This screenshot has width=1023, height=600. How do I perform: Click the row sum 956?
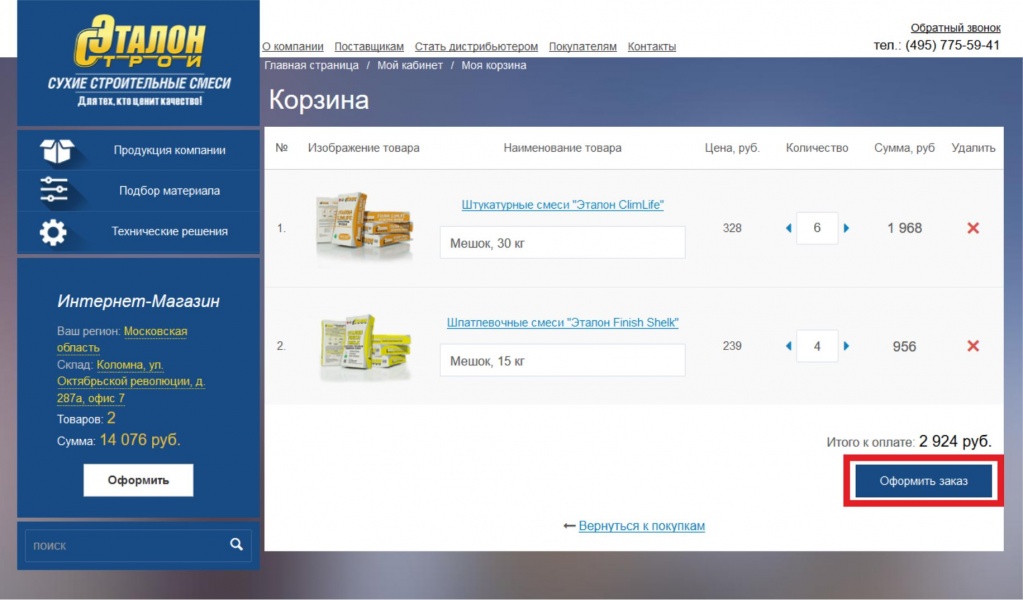(x=904, y=346)
